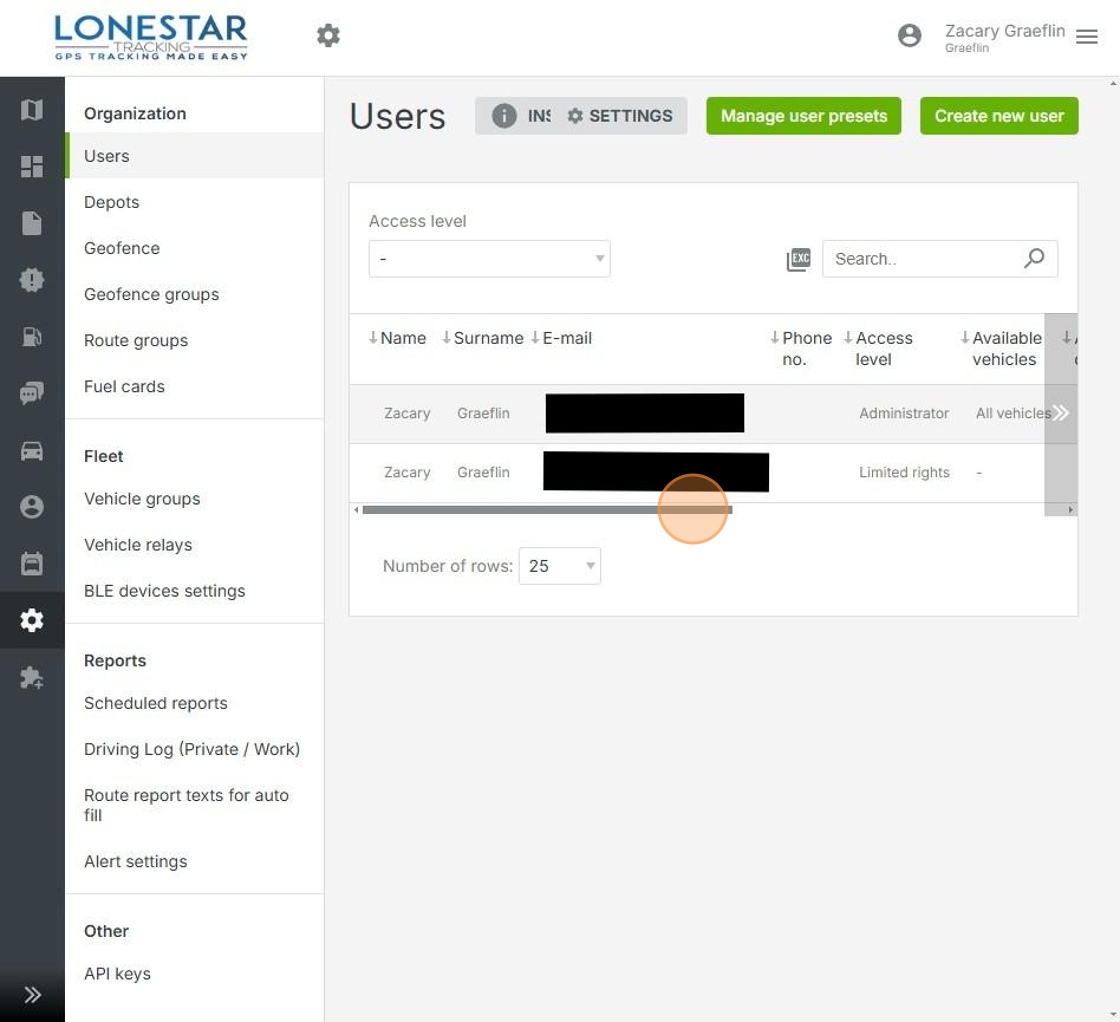Select Users in Organization menu
The width and height of the screenshot is (1120, 1022).
tap(194, 156)
